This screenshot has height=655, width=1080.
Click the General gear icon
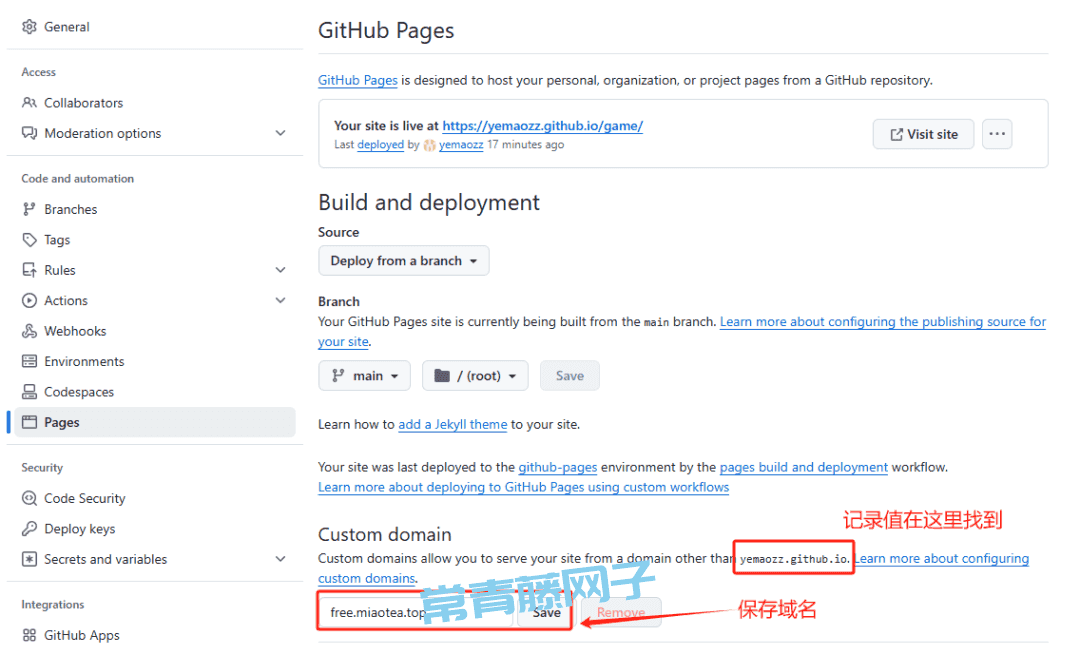coord(29,27)
